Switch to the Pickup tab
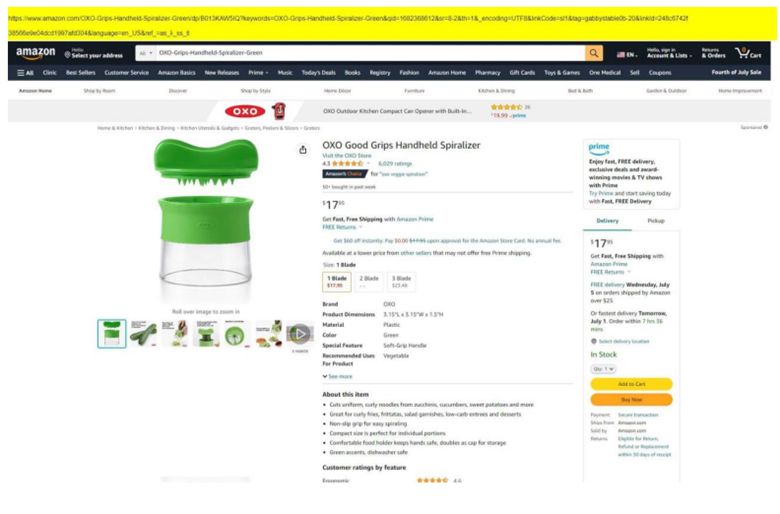This screenshot has height=514, width=780. 656,221
